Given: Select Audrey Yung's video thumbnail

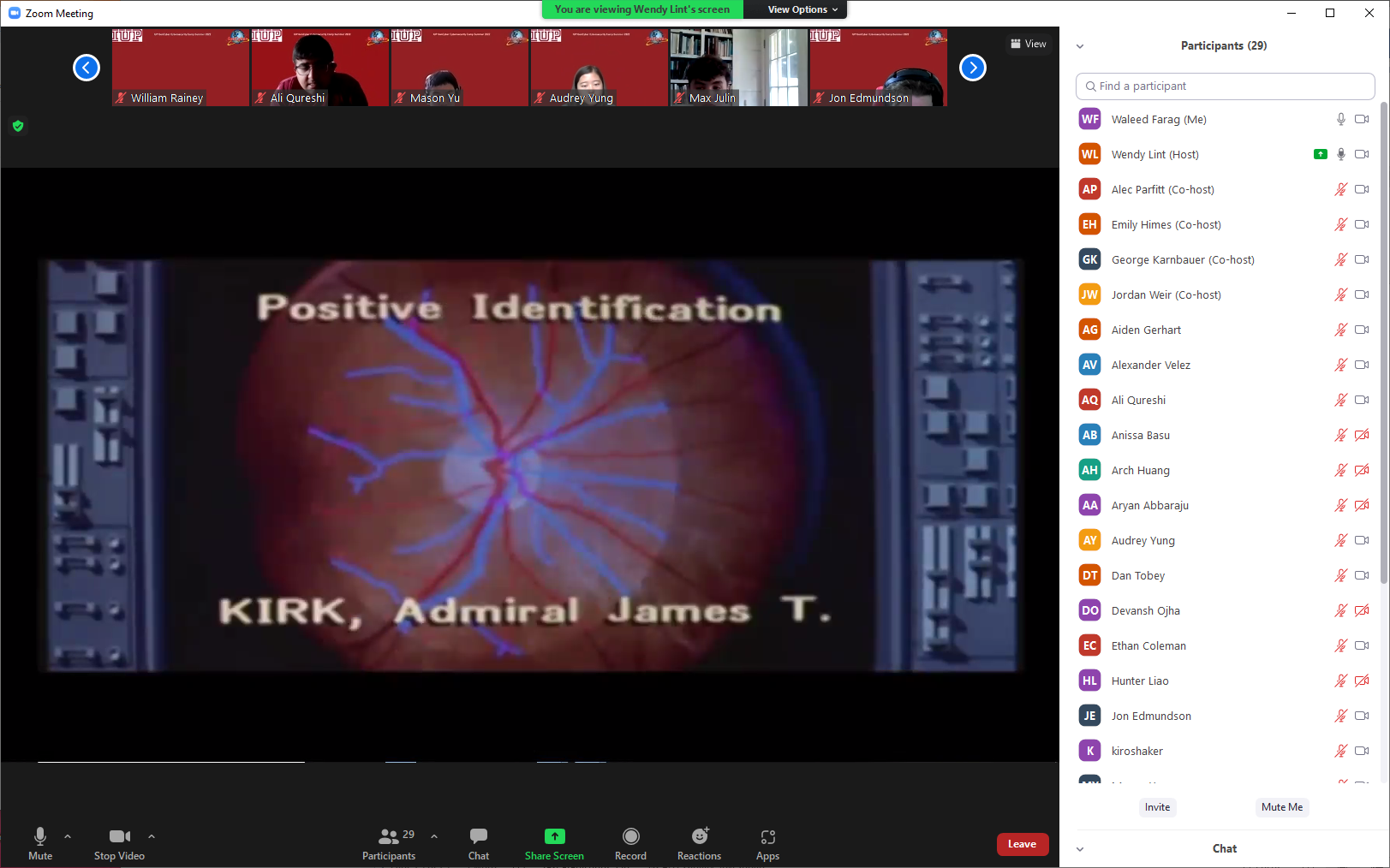Looking at the screenshot, I should [600, 68].
